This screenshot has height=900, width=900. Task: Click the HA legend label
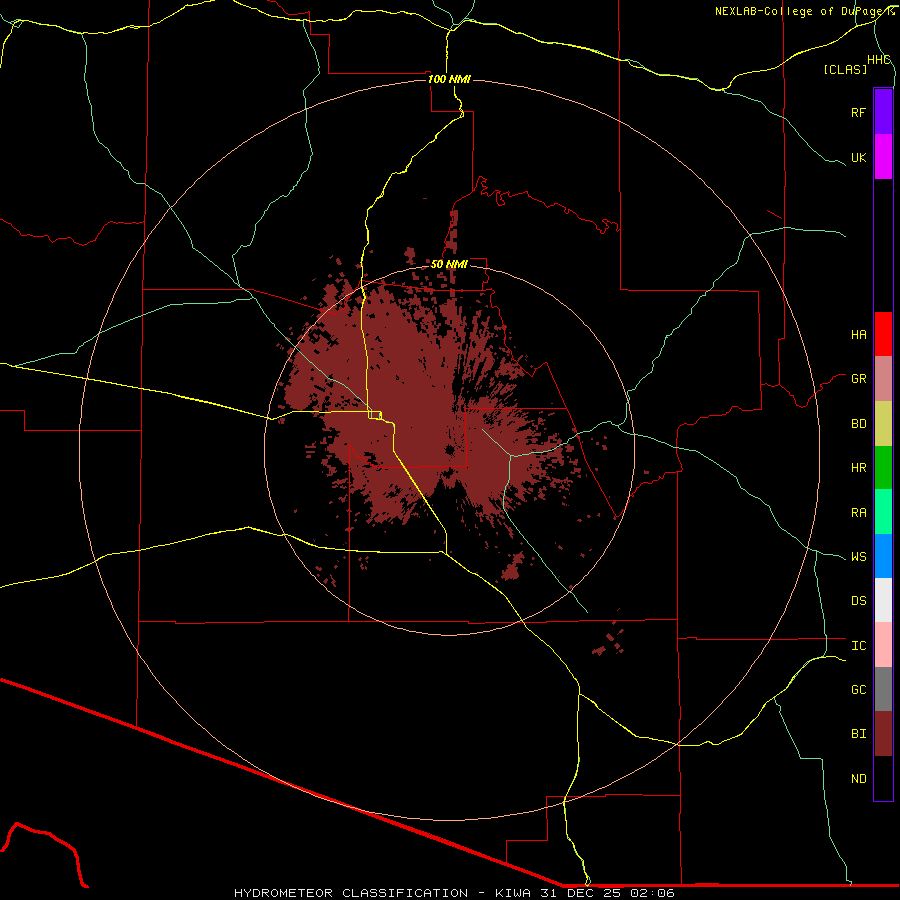[x=858, y=334]
